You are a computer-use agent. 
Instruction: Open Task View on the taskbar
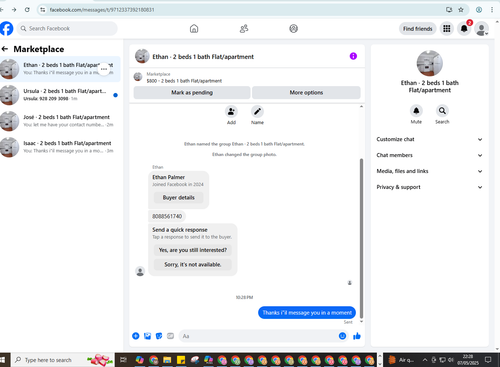click(x=123, y=360)
